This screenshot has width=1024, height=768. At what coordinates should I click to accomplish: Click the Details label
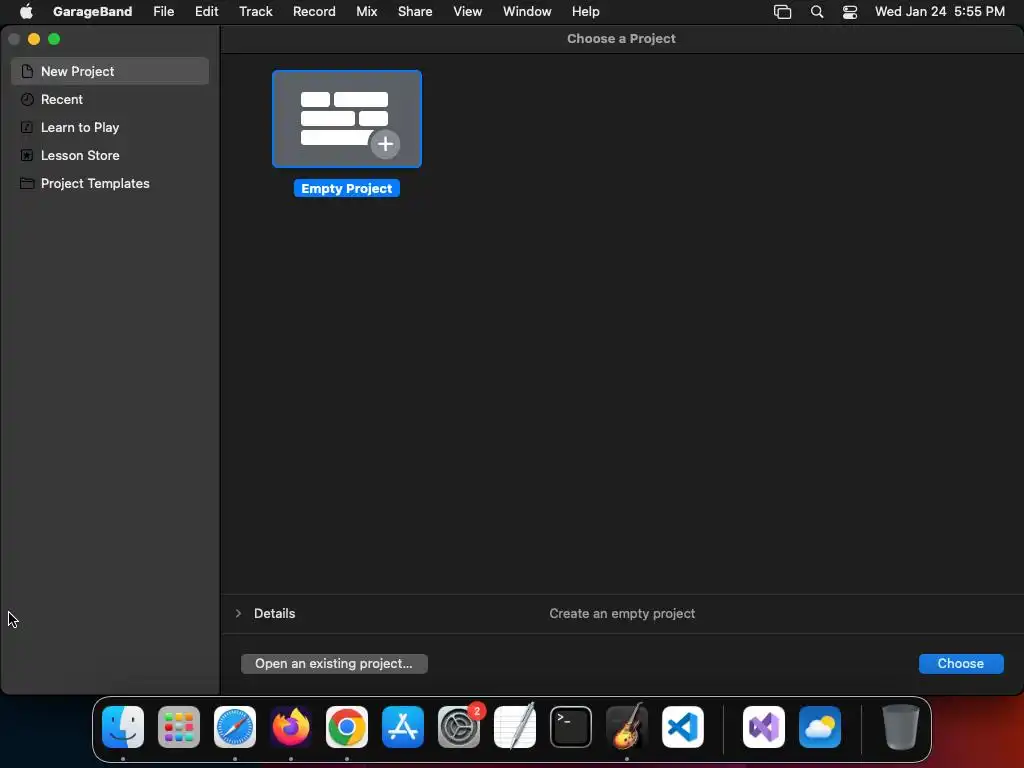pyautogui.click(x=274, y=613)
